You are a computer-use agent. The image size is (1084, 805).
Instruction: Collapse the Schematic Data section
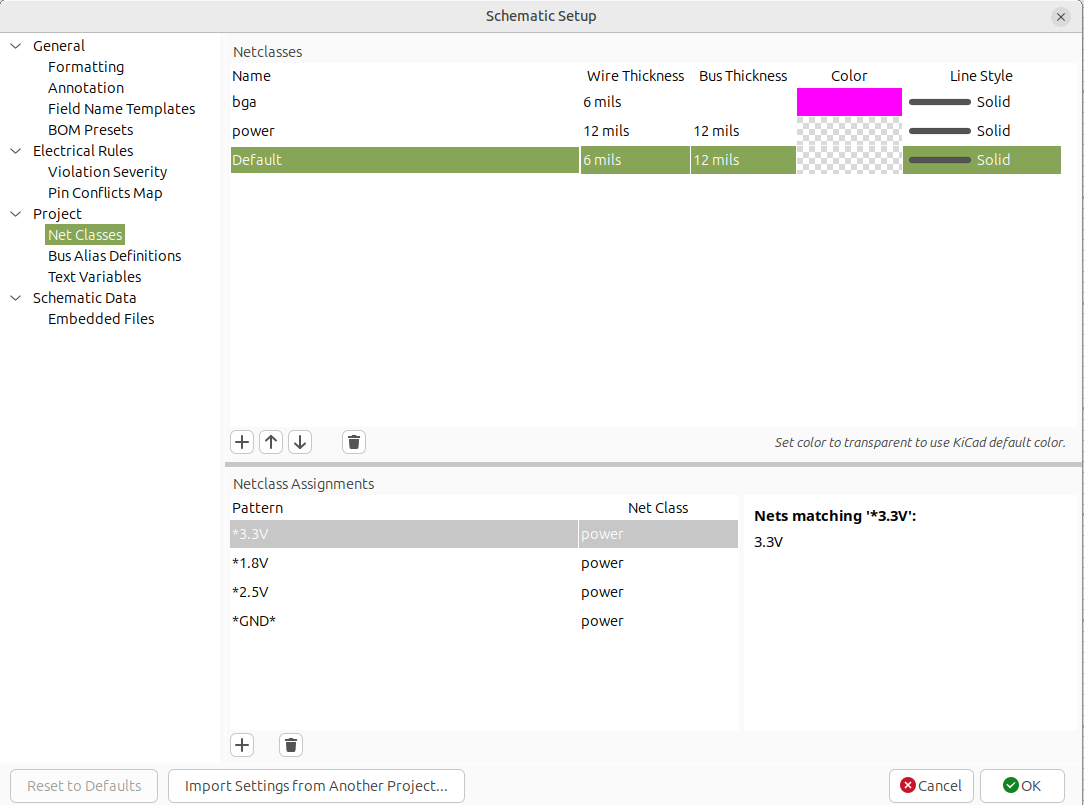tap(16, 298)
